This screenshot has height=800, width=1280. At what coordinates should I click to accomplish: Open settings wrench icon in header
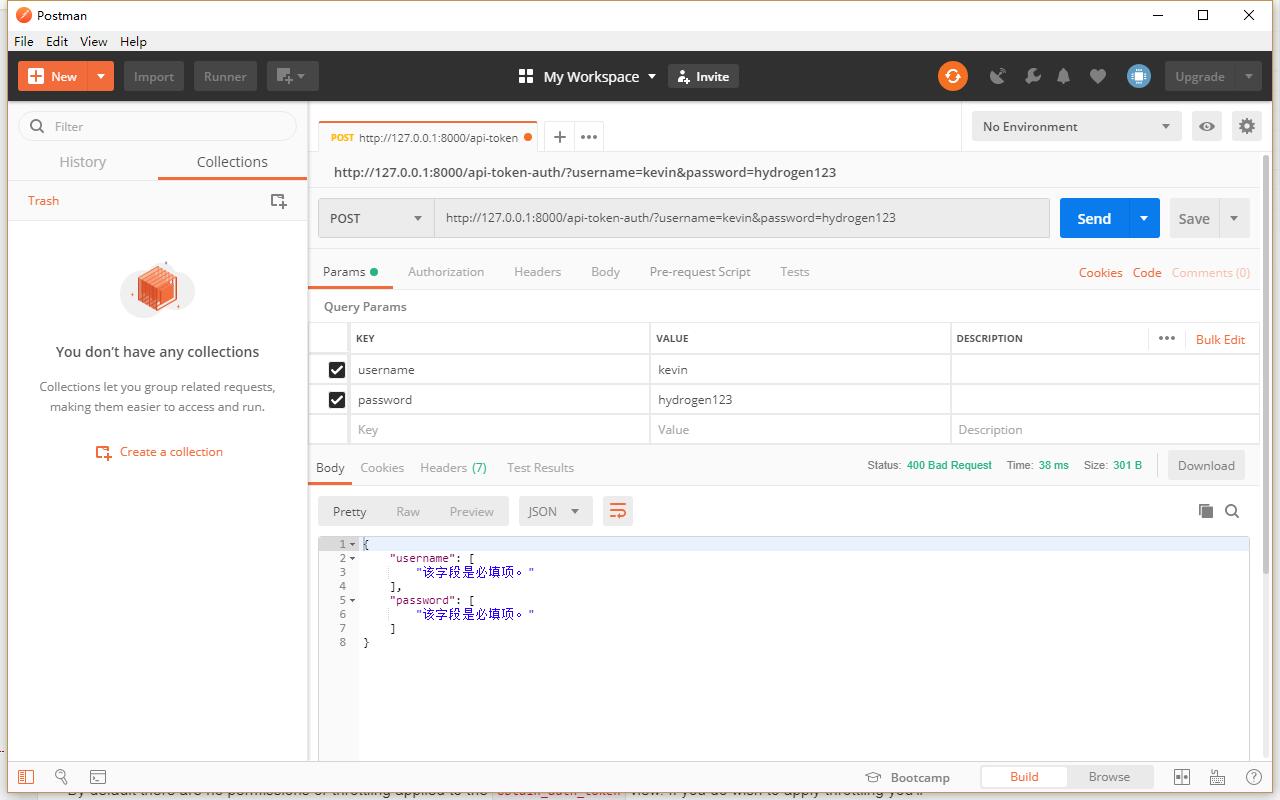(x=1032, y=76)
